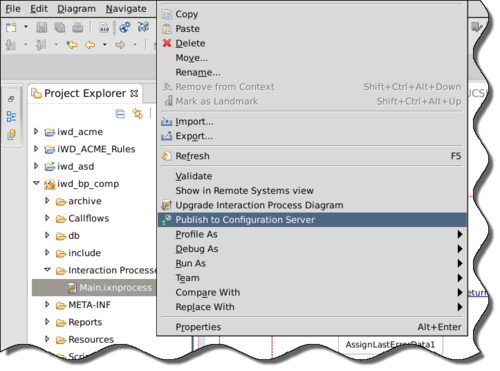This screenshot has width=500, height=371.
Task: Toggle Link with Editor in Project Explorer
Action: [x=138, y=114]
